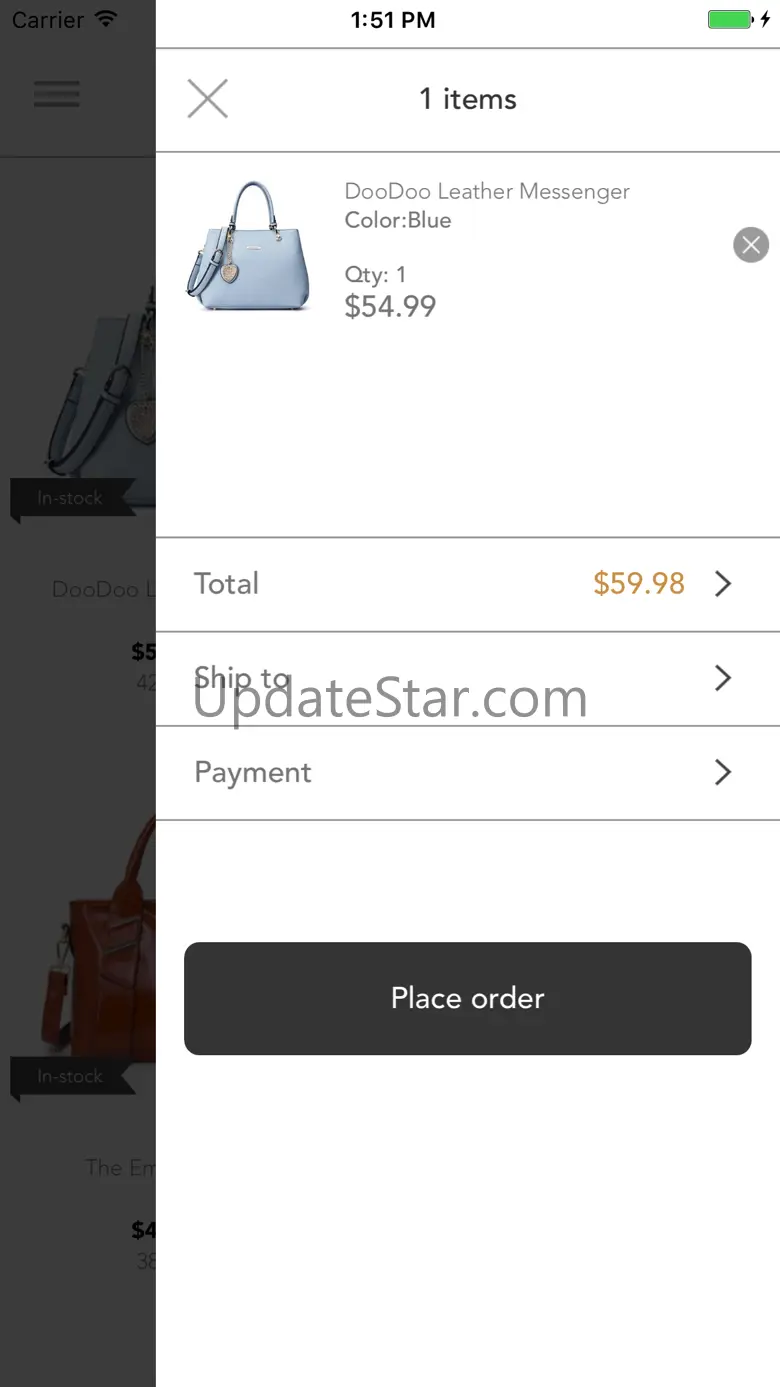Image resolution: width=780 pixels, height=1387 pixels.
Task: Tap blue handbag thumbnail in cart
Action: (x=248, y=246)
